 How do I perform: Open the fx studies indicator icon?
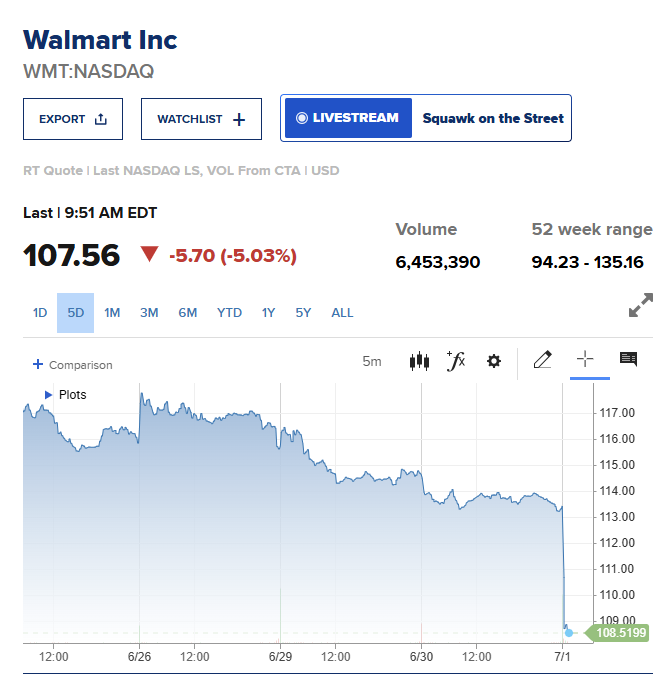point(456,361)
